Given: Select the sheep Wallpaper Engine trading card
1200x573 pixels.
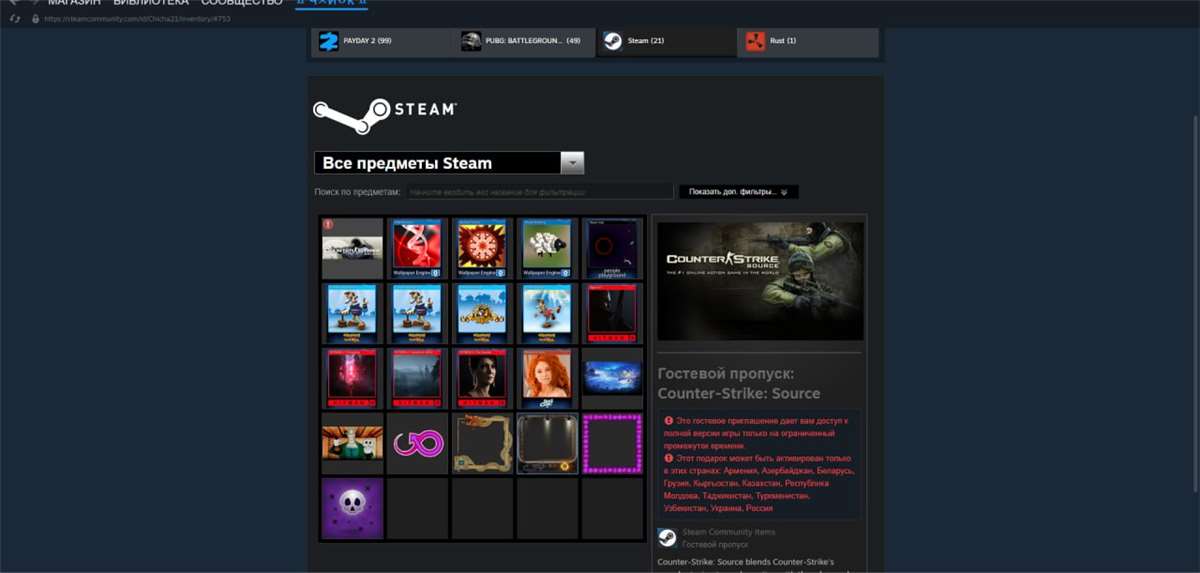Looking at the screenshot, I should (547, 247).
